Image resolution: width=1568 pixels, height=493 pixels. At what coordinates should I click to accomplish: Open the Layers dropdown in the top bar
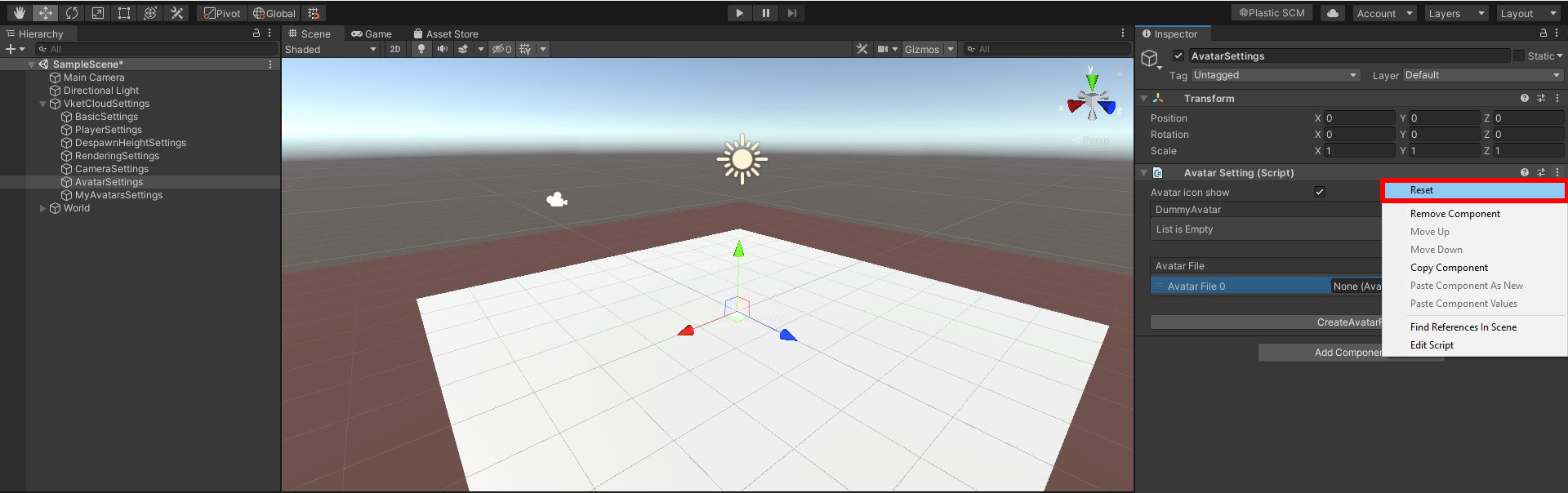[x=1456, y=13]
